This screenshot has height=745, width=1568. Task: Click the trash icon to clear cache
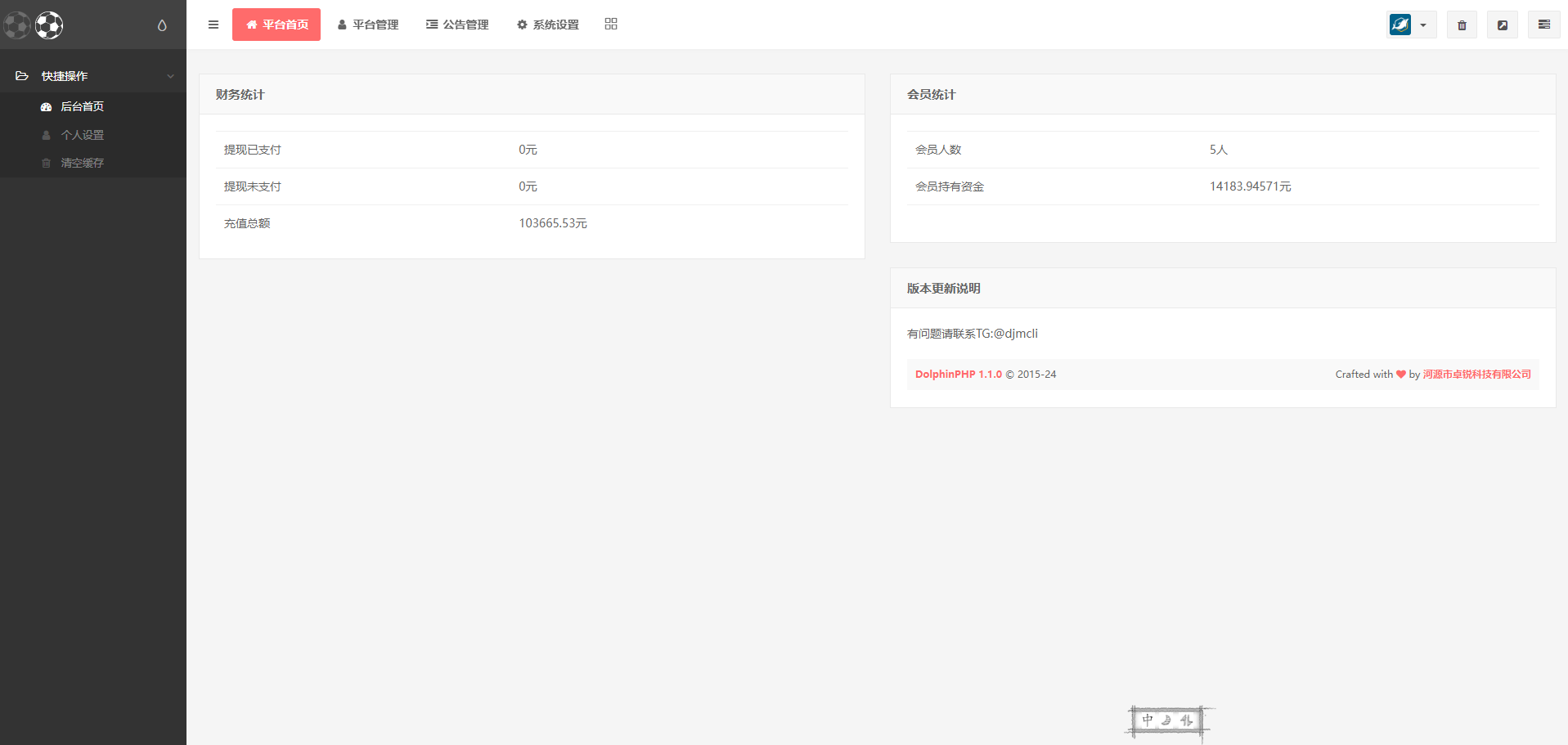(1462, 25)
